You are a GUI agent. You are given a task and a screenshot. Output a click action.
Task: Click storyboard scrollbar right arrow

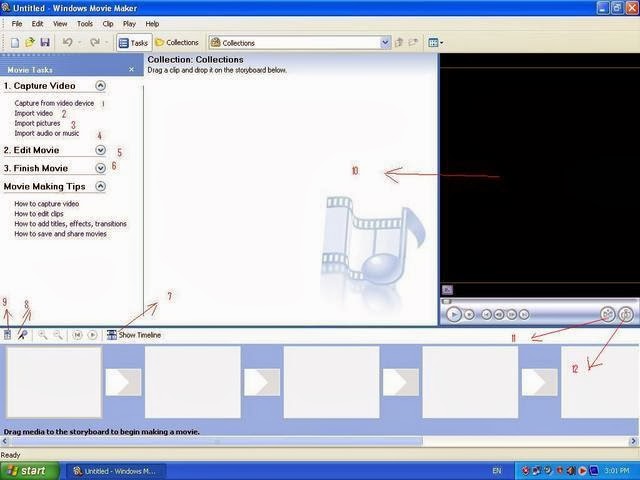coord(633,441)
